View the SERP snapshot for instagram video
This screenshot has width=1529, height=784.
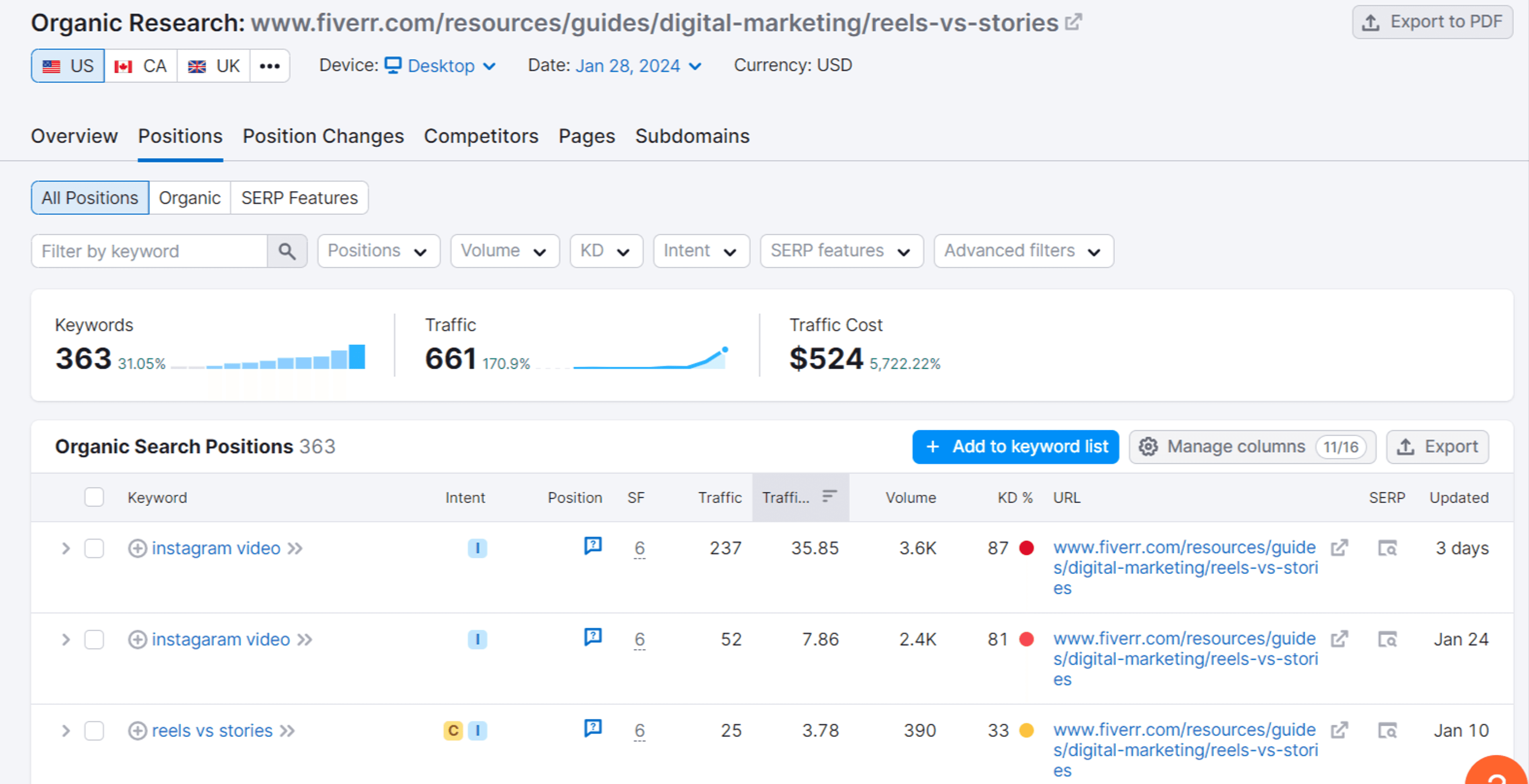pyautogui.click(x=1387, y=548)
